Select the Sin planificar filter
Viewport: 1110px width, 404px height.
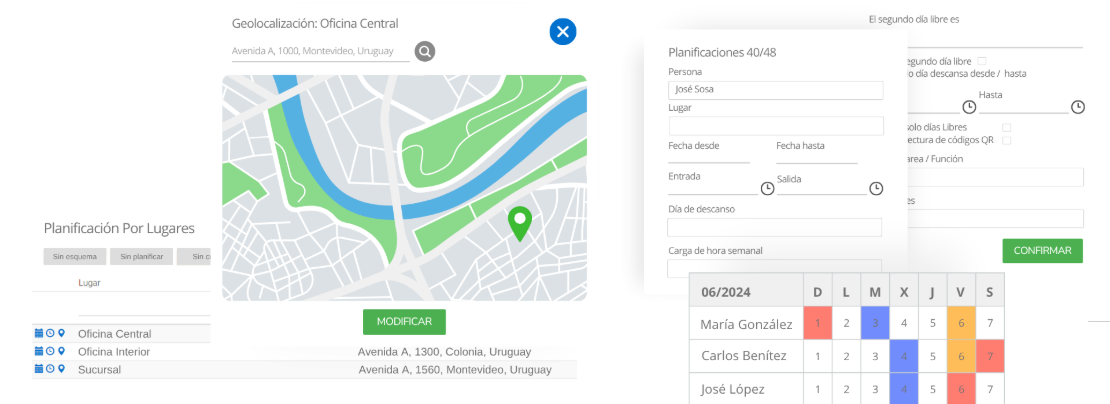tap(142, 257)
